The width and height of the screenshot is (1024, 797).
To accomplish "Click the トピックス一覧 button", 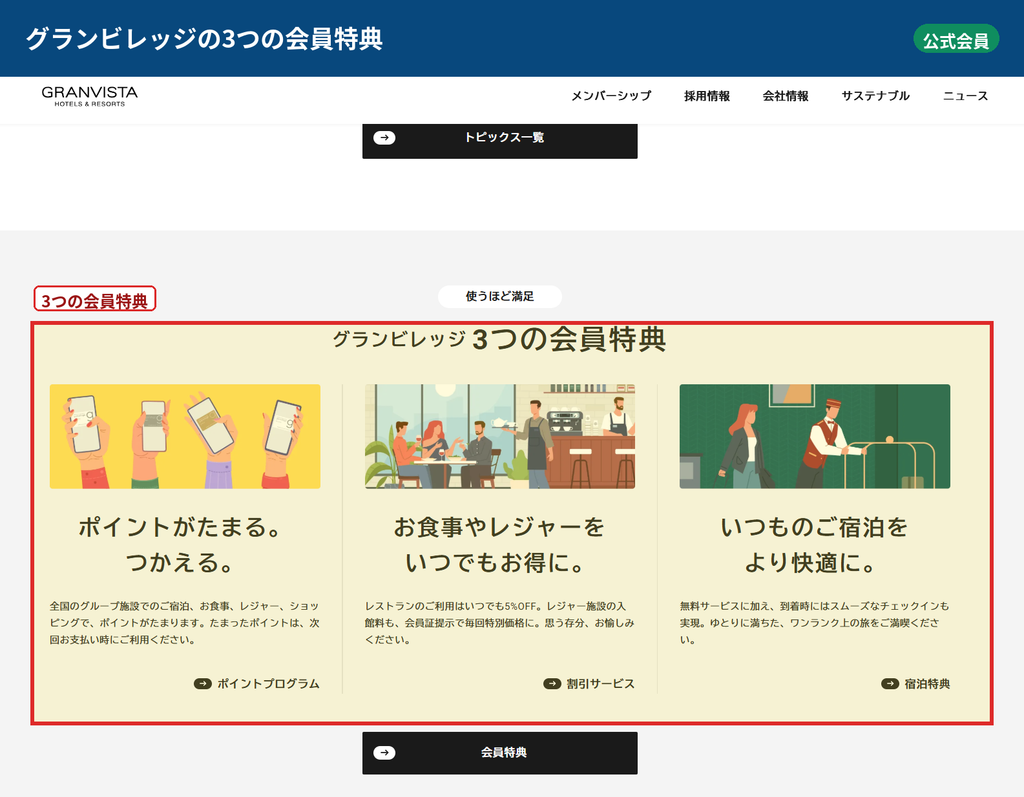I will [500, 140].
